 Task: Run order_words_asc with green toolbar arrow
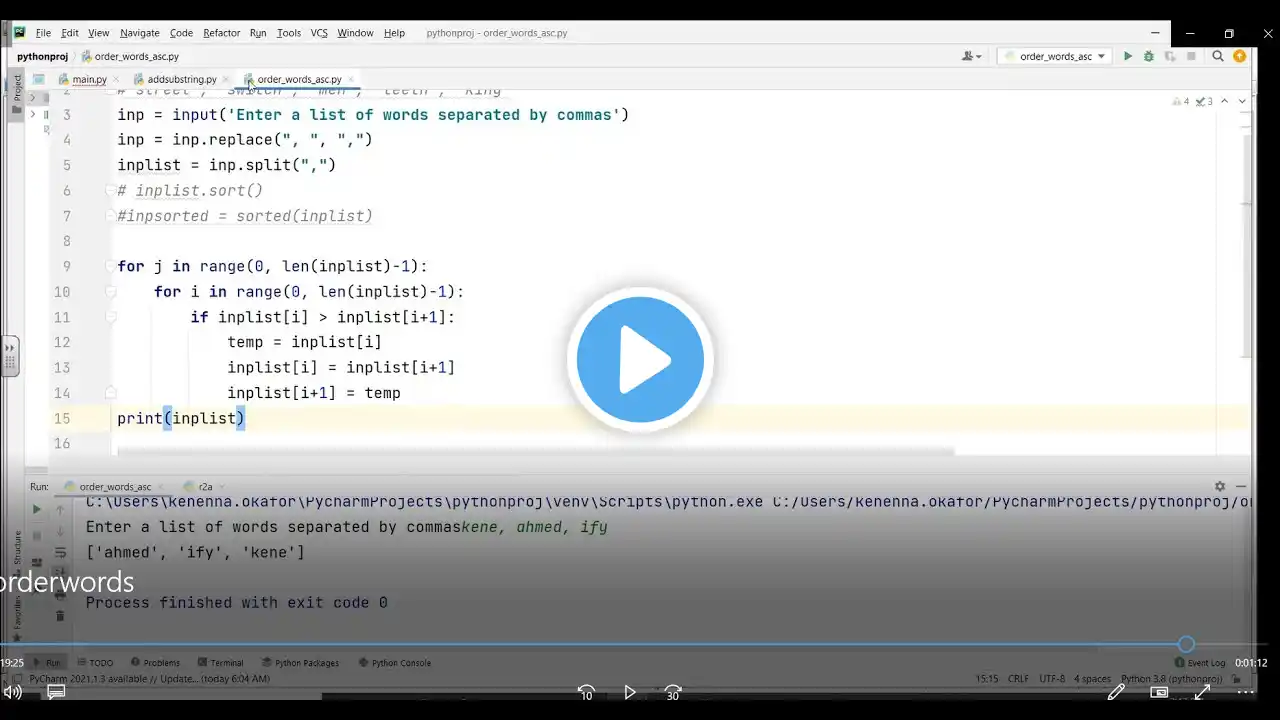1128,57
